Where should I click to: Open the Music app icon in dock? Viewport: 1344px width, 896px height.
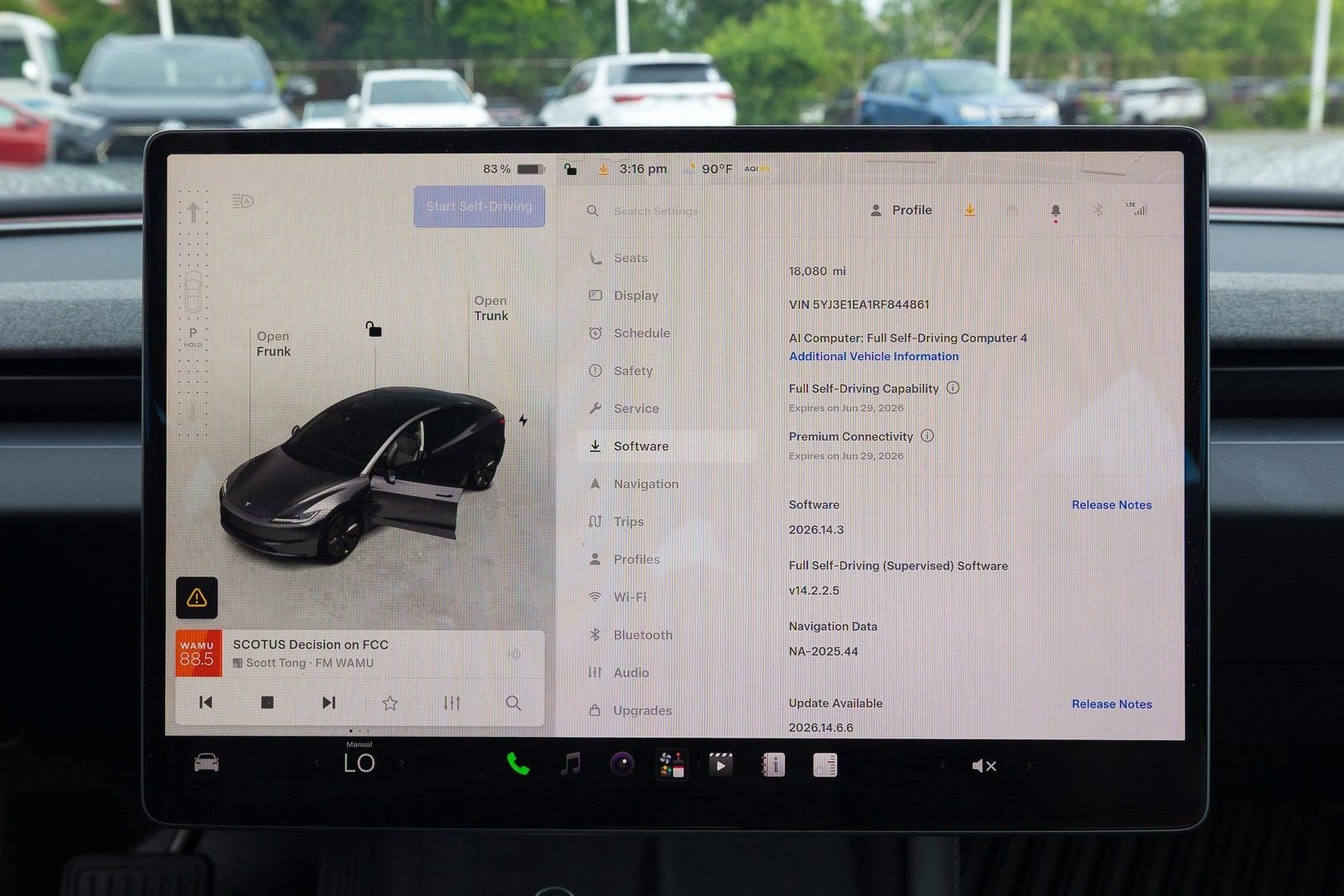(571, 763)
